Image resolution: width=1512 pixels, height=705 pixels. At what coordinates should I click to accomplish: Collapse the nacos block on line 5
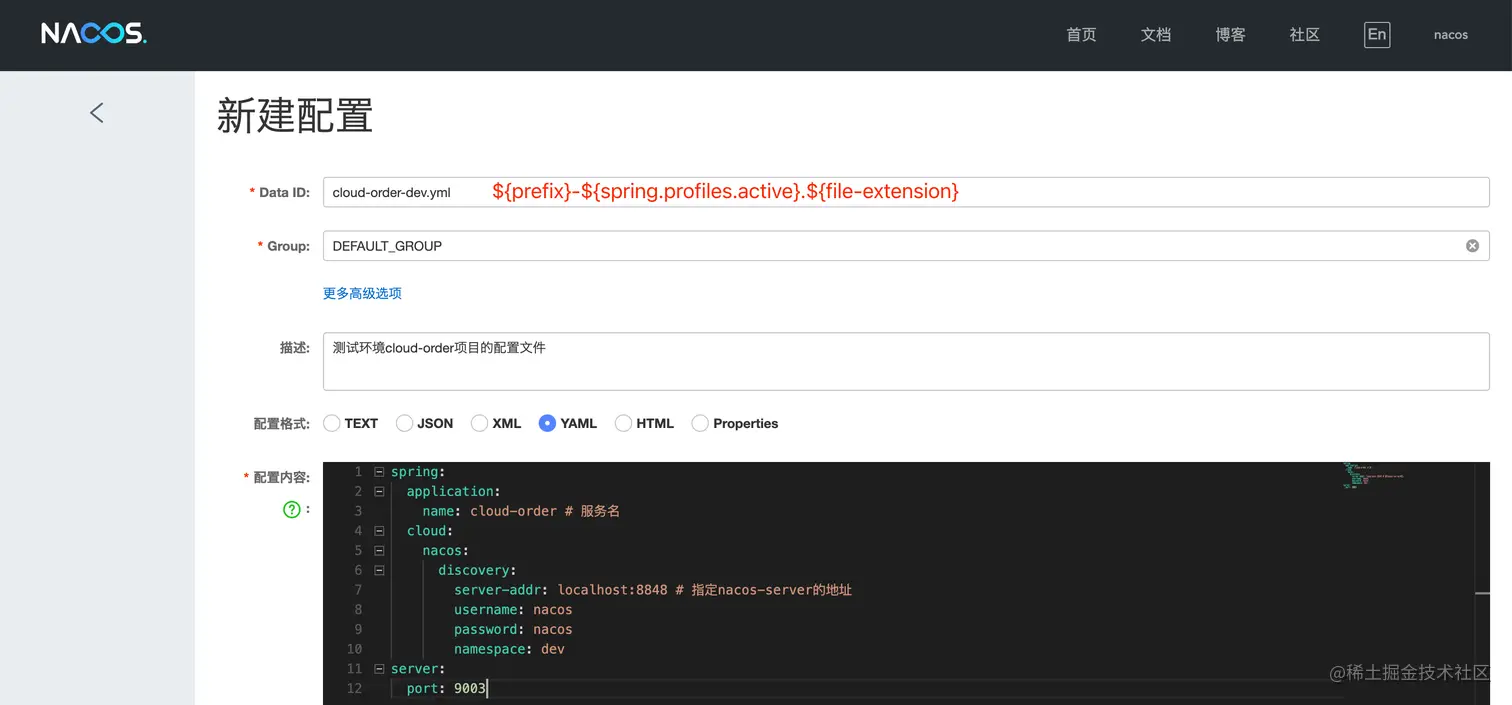(379, 550)
